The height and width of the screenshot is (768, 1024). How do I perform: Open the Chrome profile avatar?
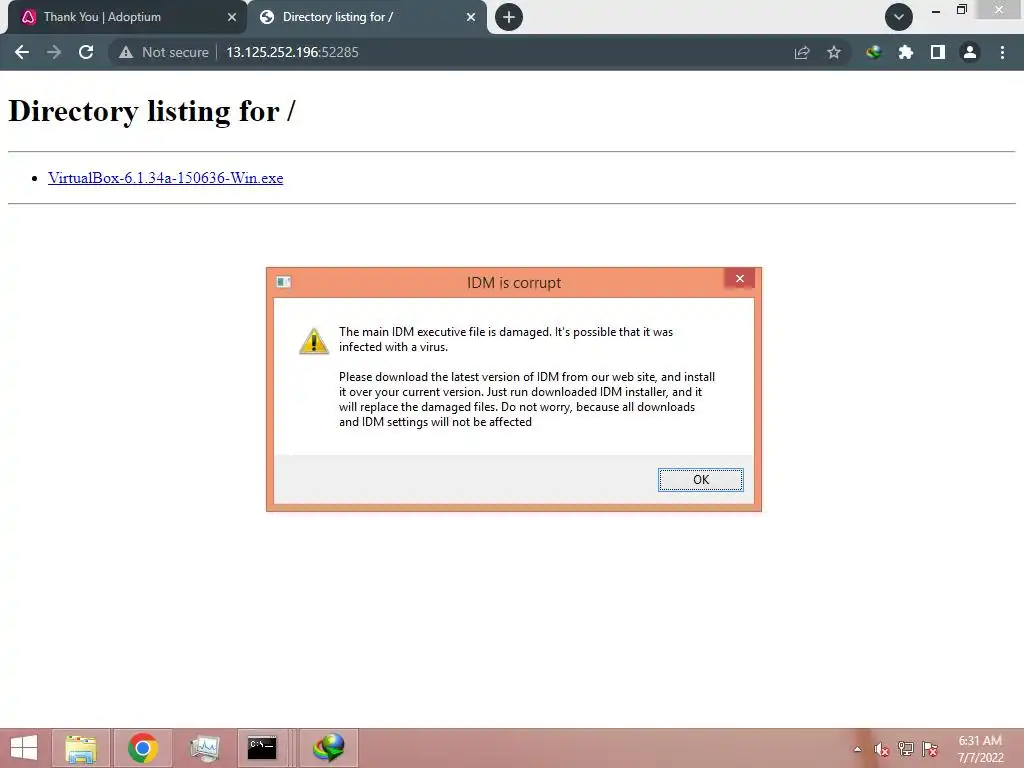point(970,52)
